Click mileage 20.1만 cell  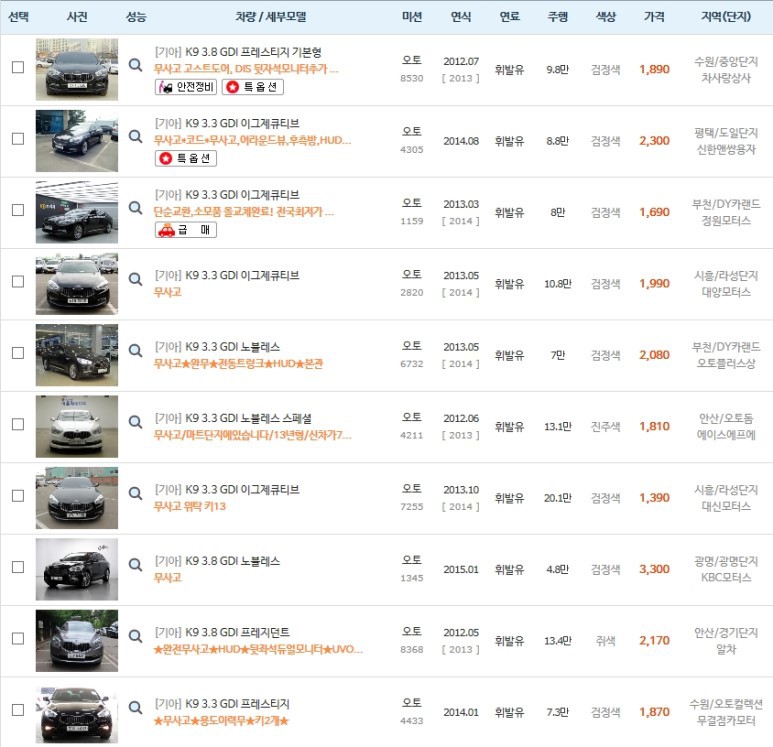[558, 498]
